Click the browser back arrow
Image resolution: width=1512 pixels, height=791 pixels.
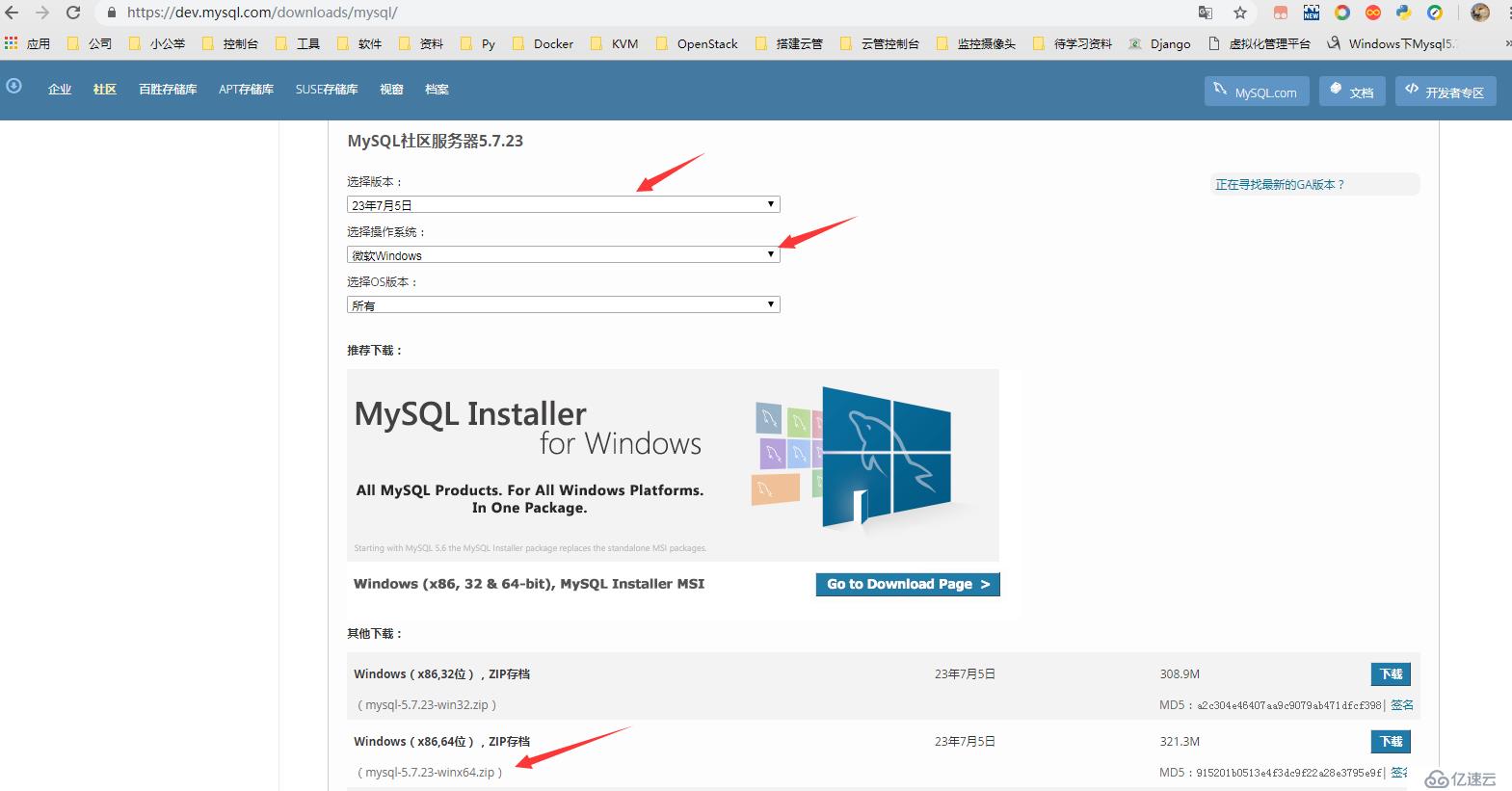13,13
